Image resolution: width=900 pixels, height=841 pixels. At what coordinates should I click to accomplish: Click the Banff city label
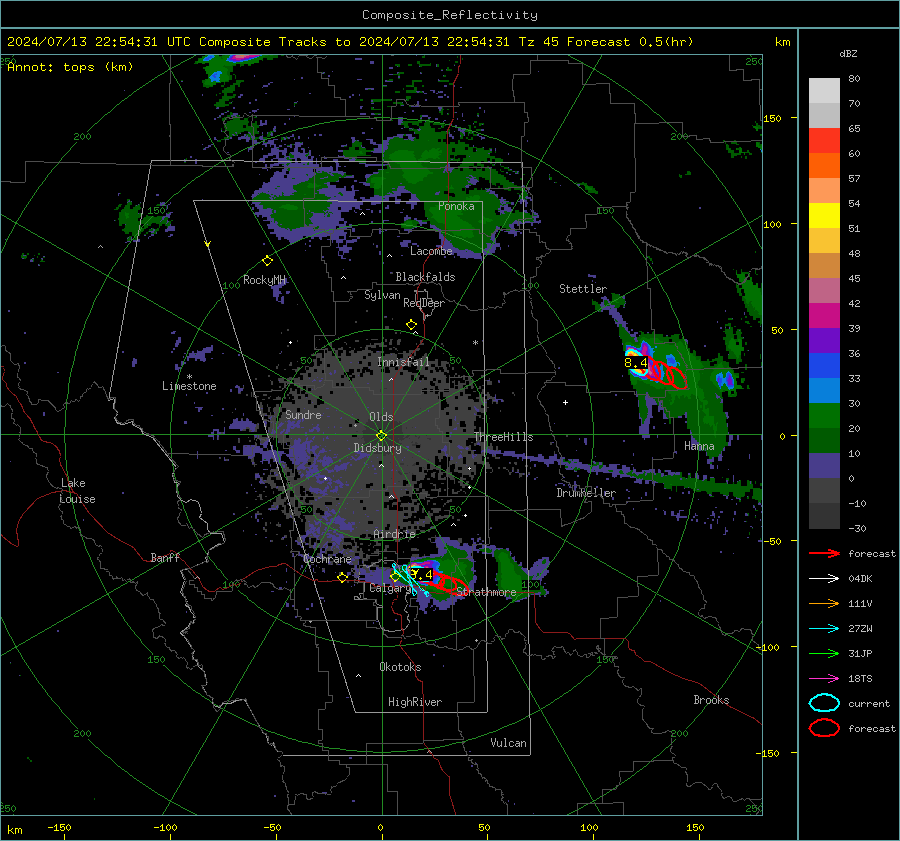click(x=165, y=557)
